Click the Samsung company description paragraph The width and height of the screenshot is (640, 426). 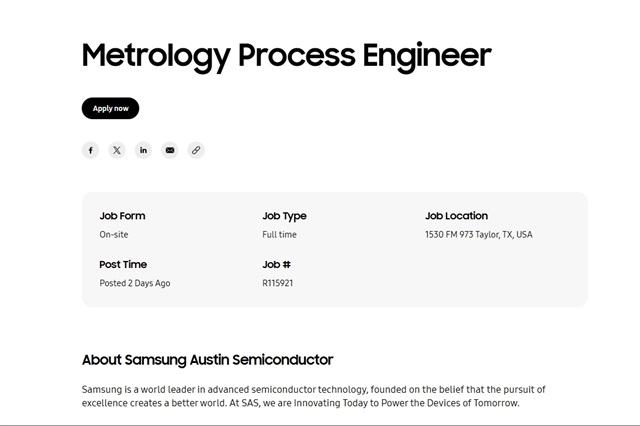coord(313,396)
